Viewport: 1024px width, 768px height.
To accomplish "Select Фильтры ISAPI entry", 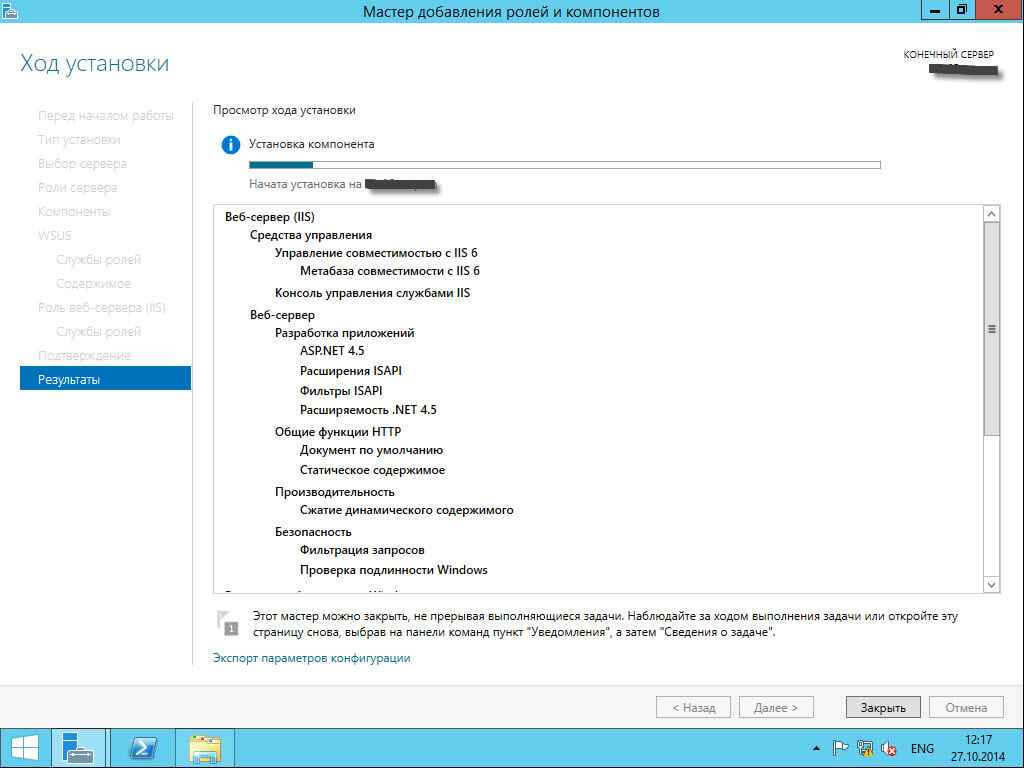I will click(341, 391).
